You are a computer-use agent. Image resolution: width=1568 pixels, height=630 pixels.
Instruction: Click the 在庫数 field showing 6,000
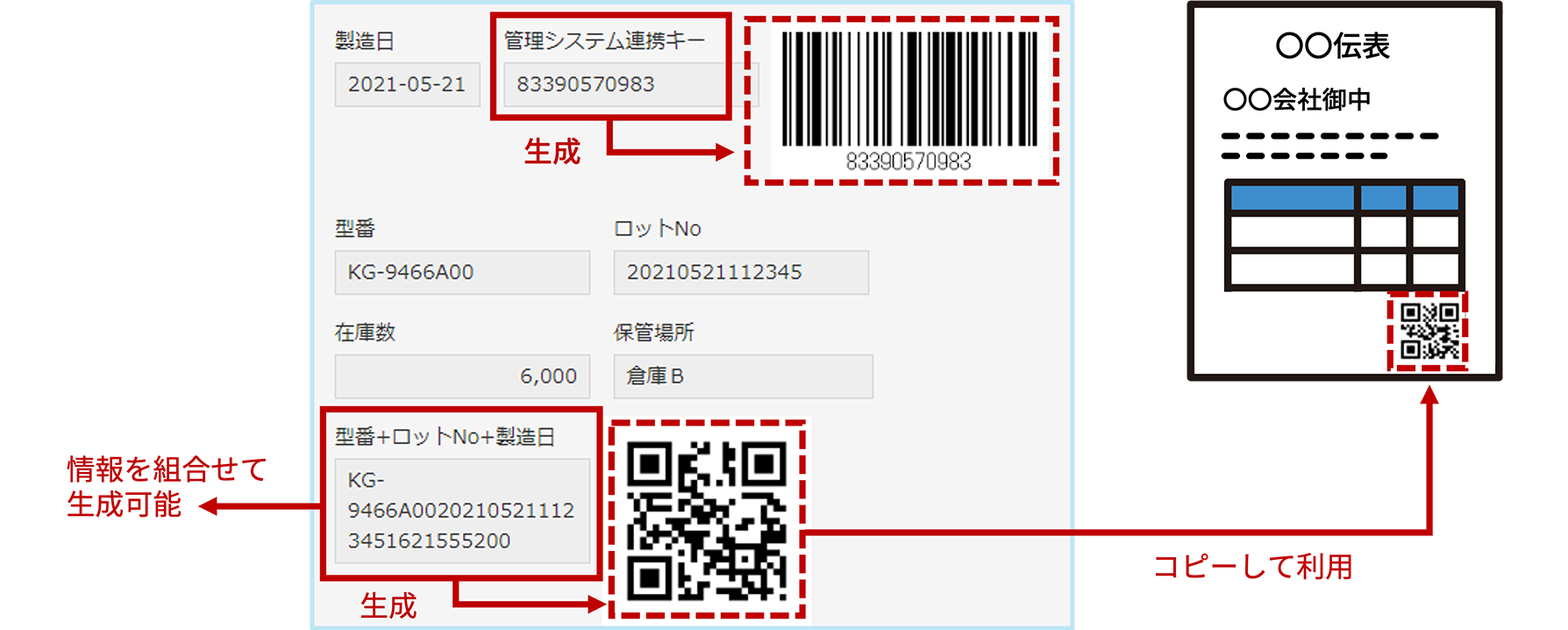pos(462,376)
